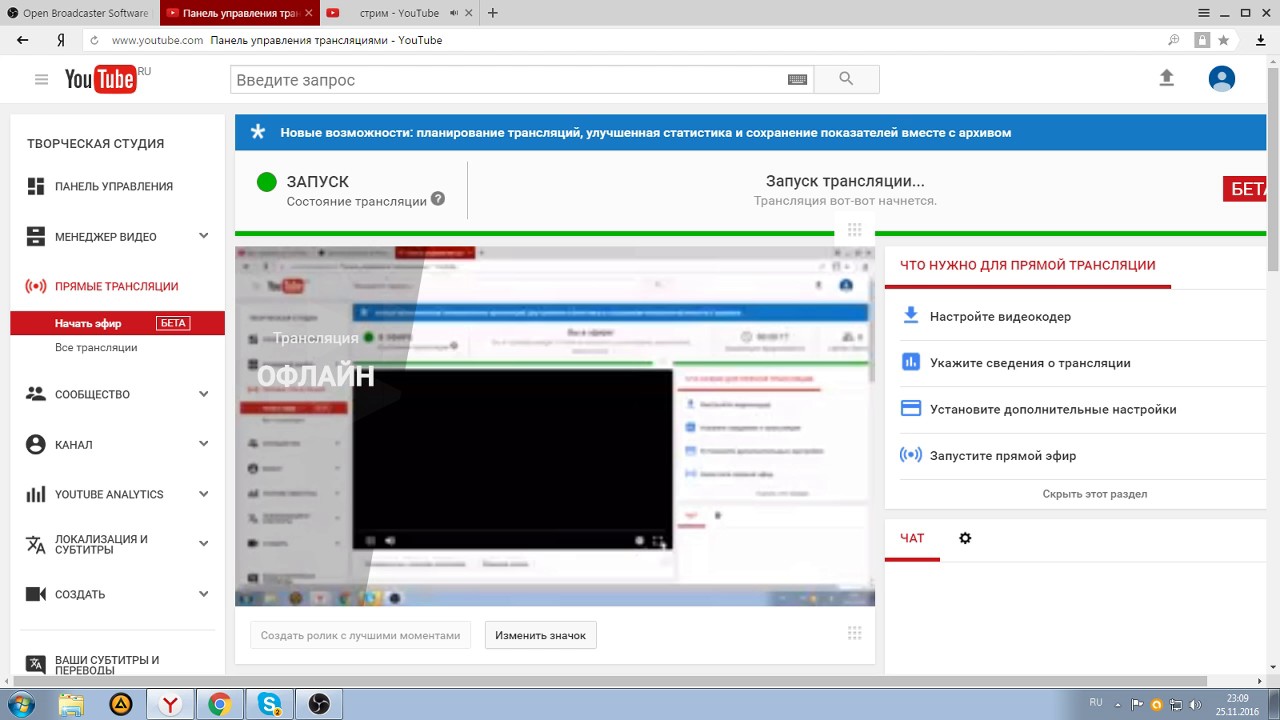Click the Yandex home Я button
The image size is (1280, 720).
coord(61,40)
